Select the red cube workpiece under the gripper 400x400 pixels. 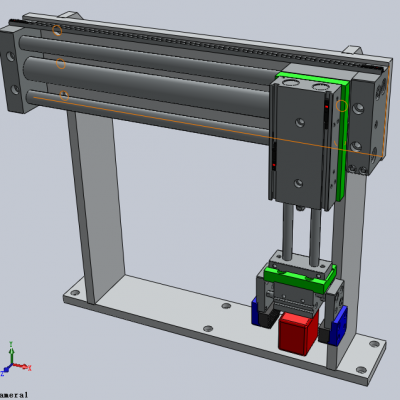click(x=298, y=333)
